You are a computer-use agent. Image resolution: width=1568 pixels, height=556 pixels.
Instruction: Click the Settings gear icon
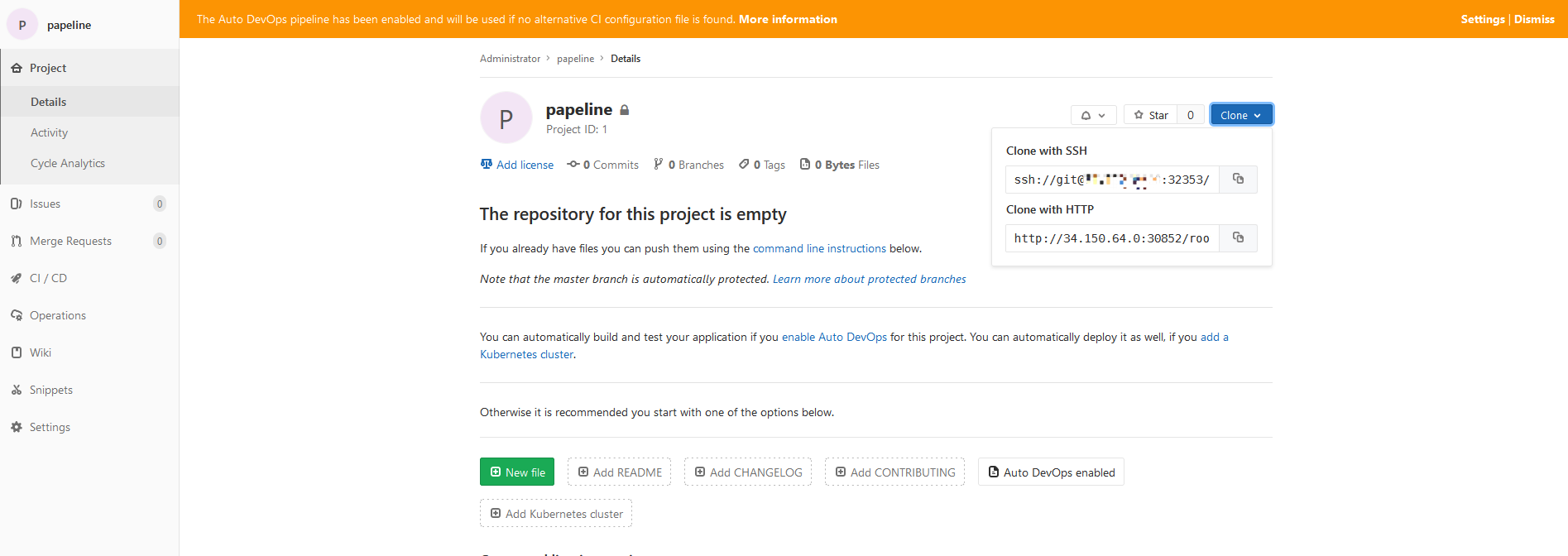click(x=16, y=427)
